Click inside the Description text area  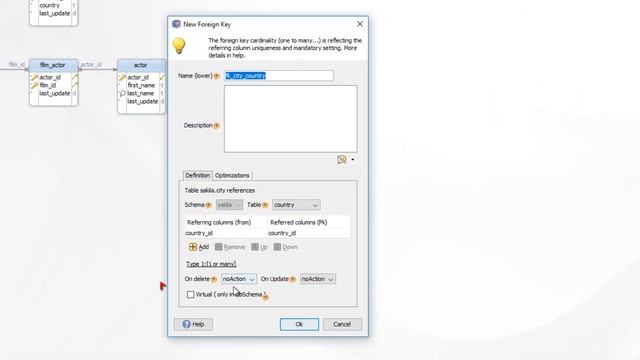click(x=291, y=119)
